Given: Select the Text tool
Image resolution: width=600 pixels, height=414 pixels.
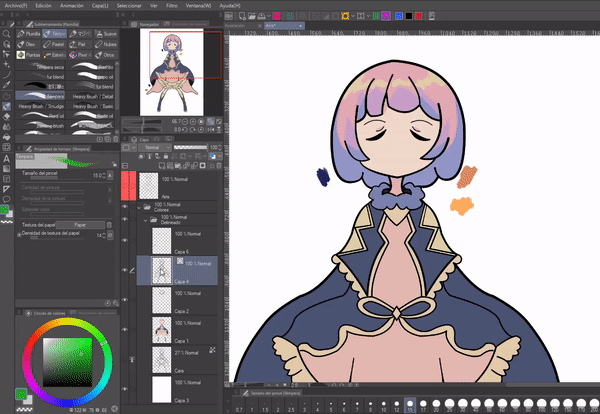Looking at the screenshot, I should tap(7, 158).
